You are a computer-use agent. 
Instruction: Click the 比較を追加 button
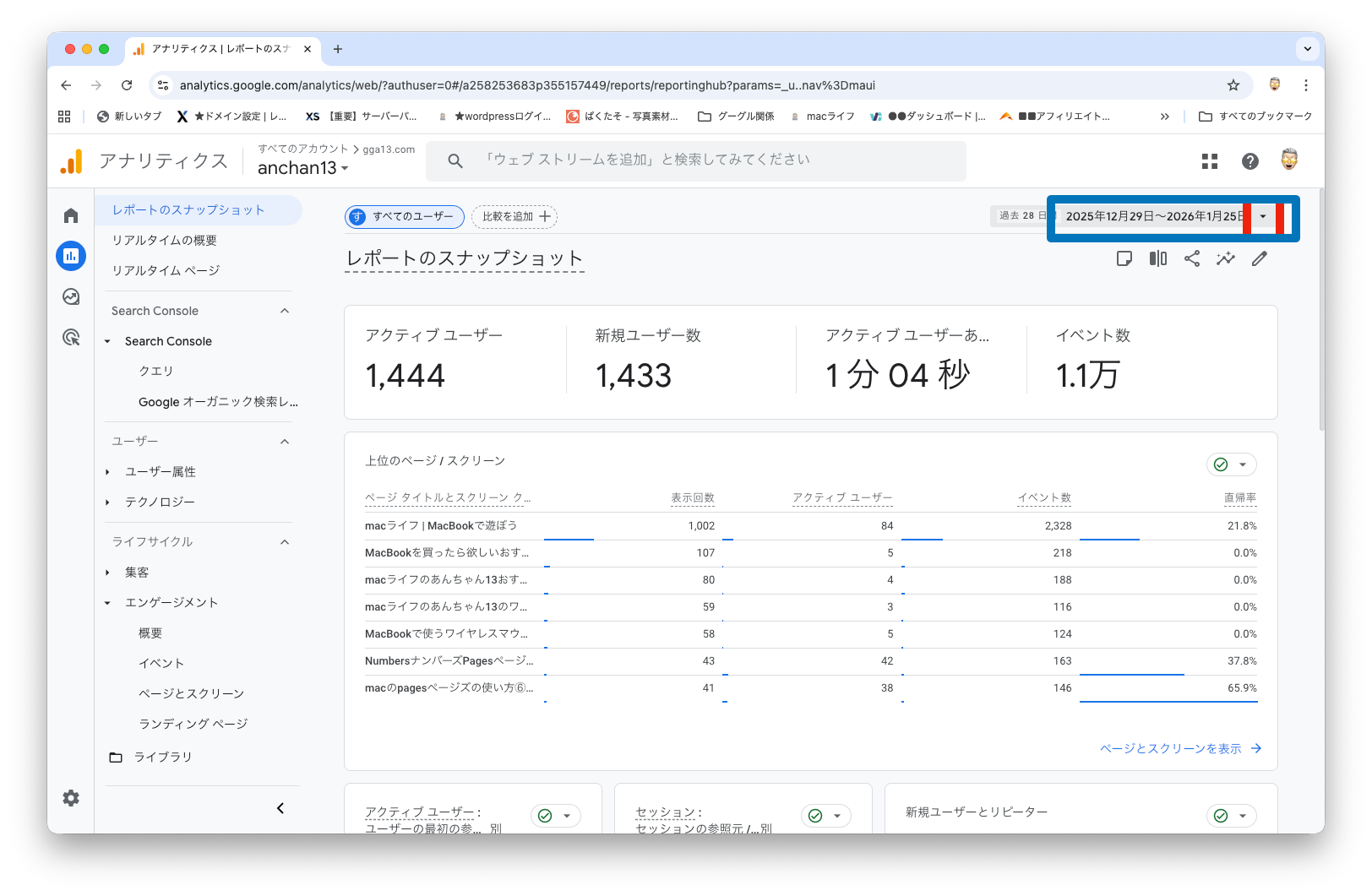click(514, 217)
